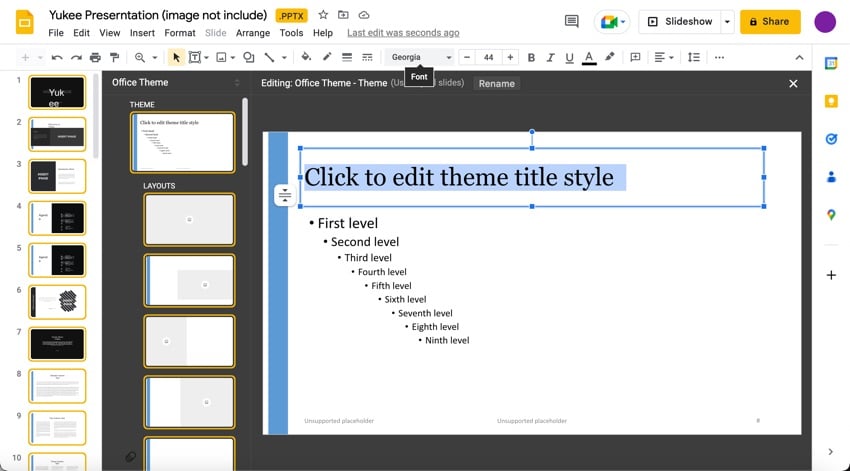This screenshot has height=471, width=850.
Task: Select slide 7 thumbnail in filmstrip
Action: (x=57, y=344)
